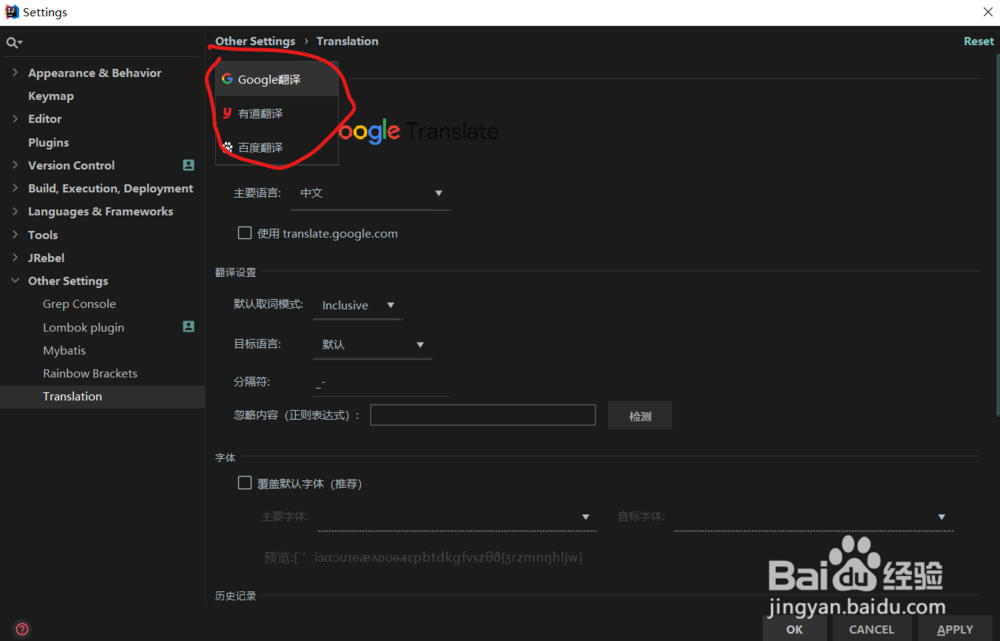Viewport: 1000px width, 641px height.
Task: Open Plugins settings
Action: point(48,142)
